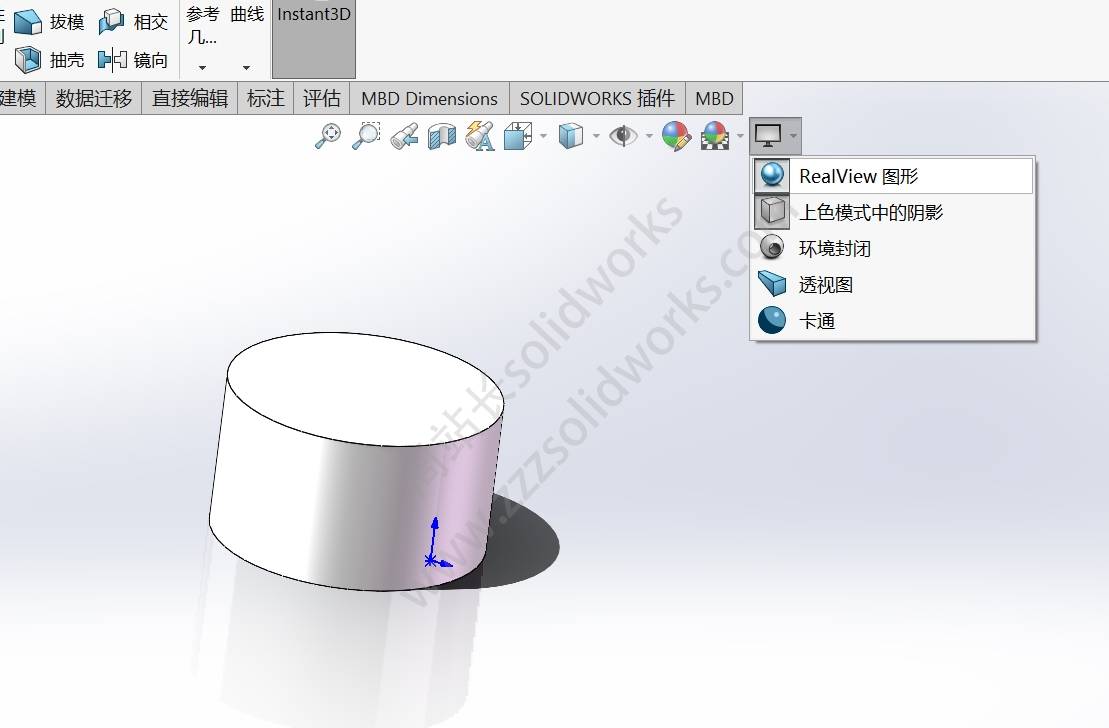This screenshot has width=1109, height=728.
Task: Open the hide/show items eye dropdown
Action: (649, 136)
